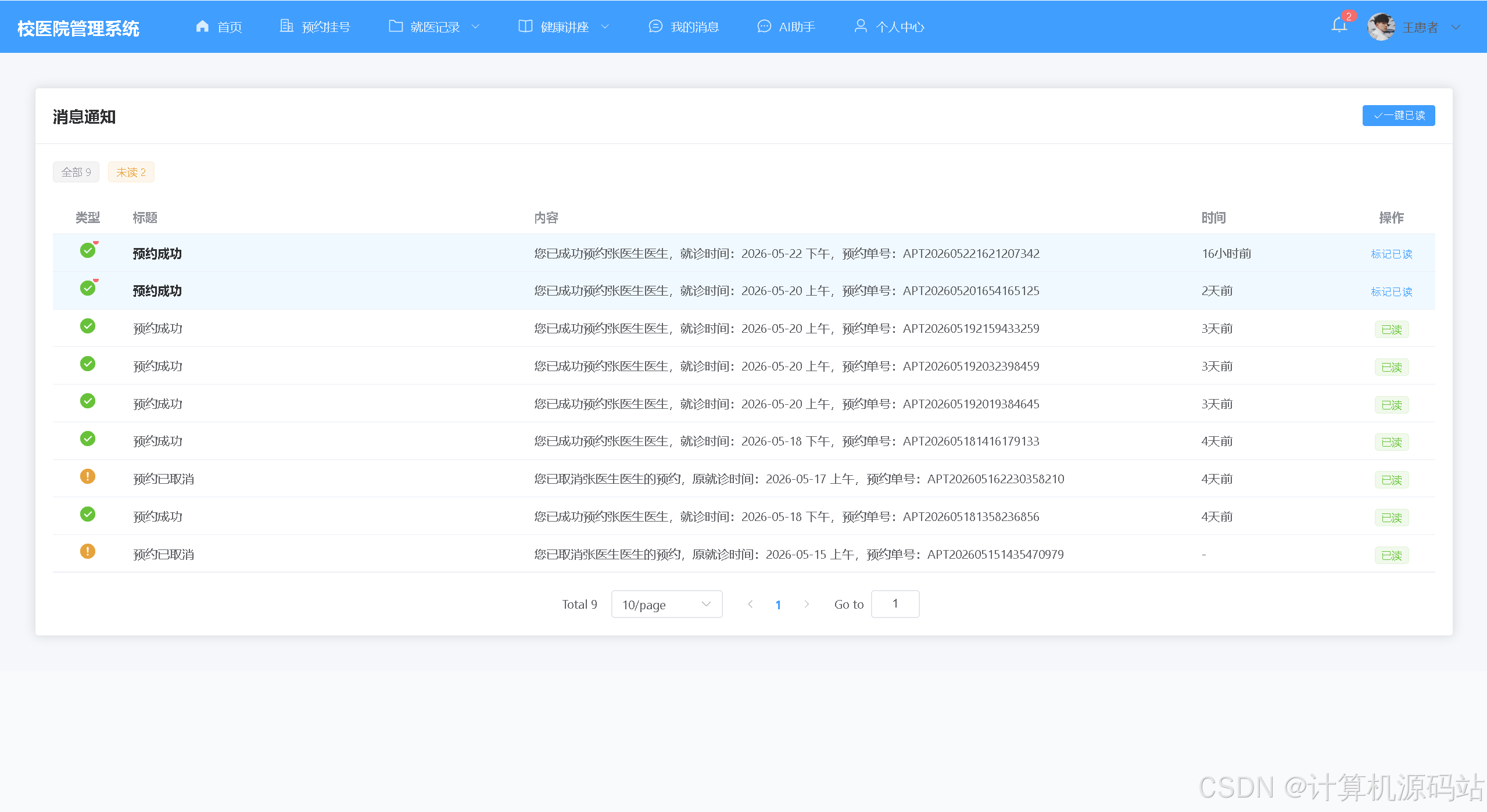Image resolution: width=1487 pixels, height=812 pixels.
Task: Click the 健康讲座 book icon
Action: click(x=525, y=26)
